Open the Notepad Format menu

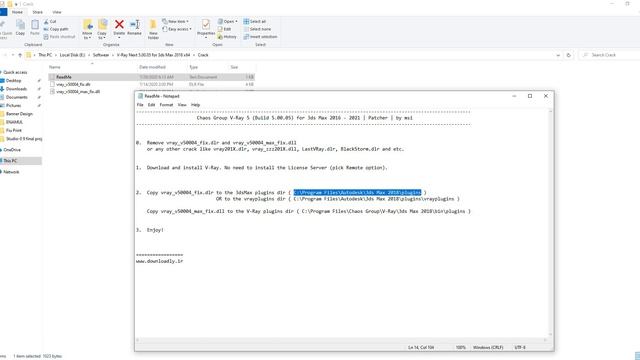point(166,105)
